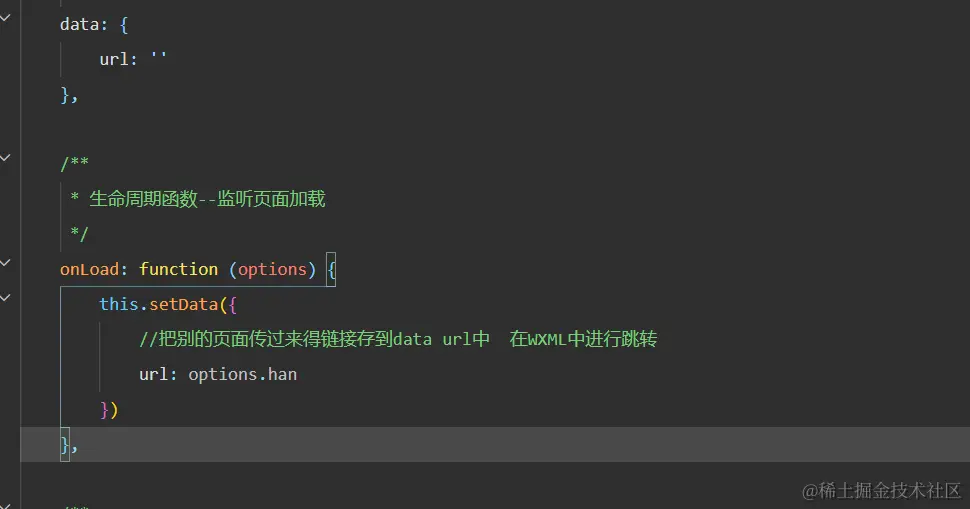Place cursor inside the empty url string quotes
This screenshot has width=970, height=509.
coord(158,59)
